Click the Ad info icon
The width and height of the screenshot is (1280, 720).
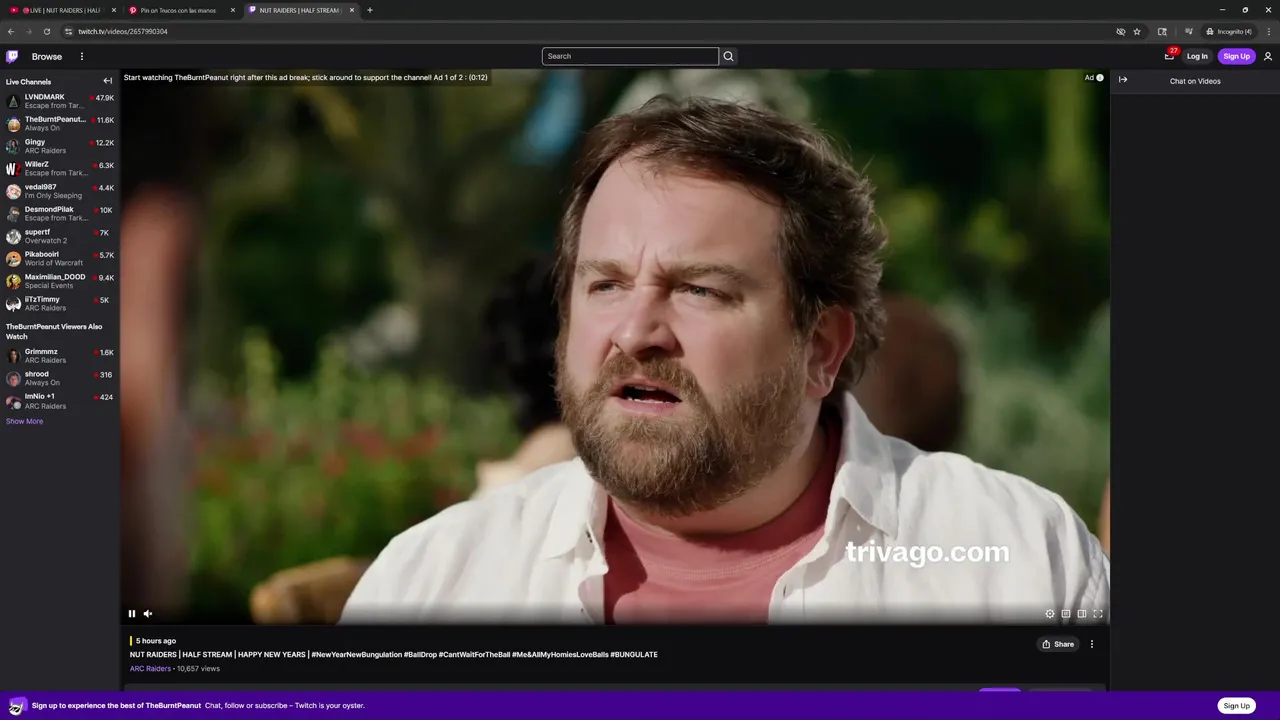click(x=1100, y=77)
